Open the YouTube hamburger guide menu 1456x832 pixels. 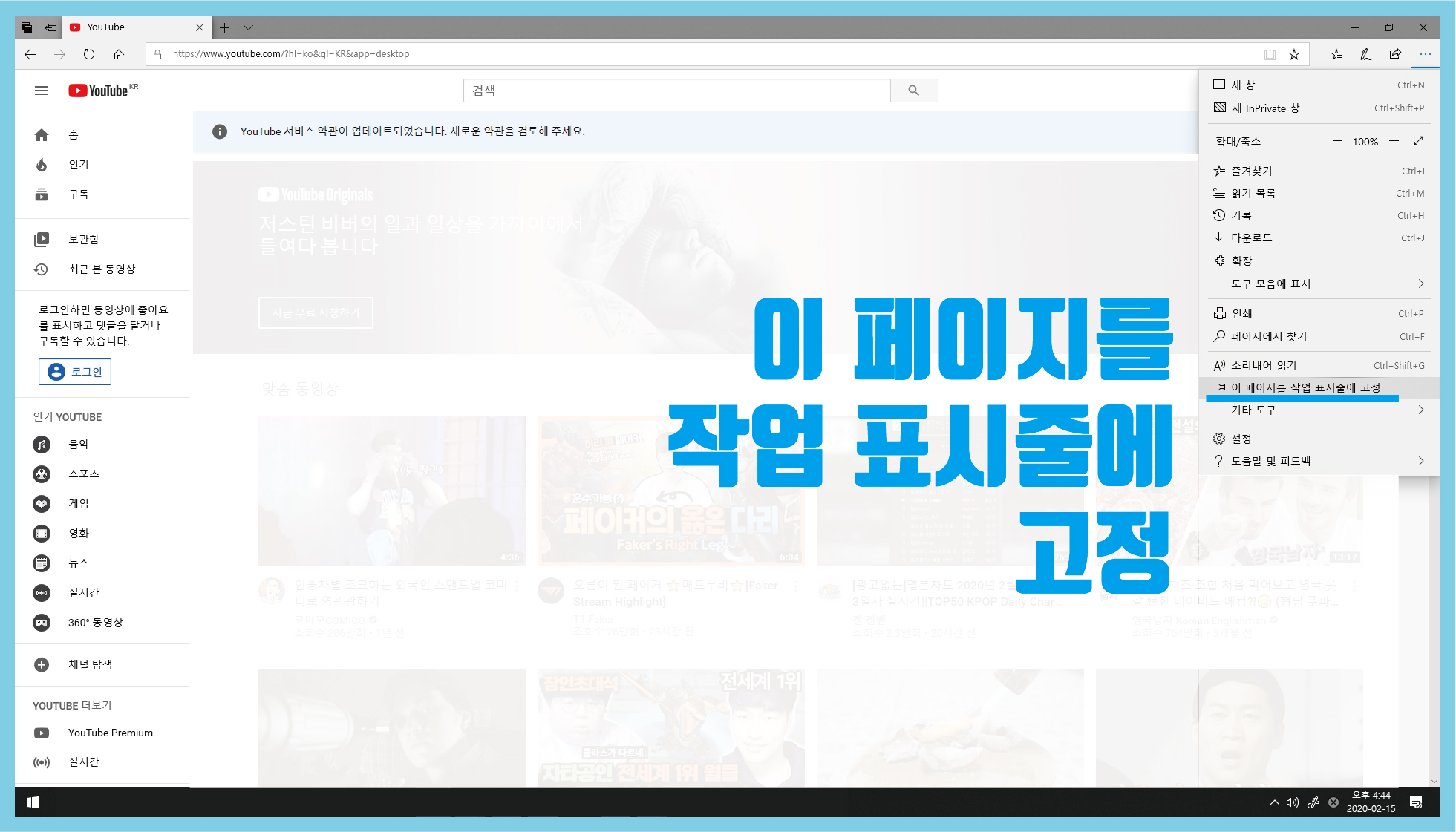pyautogui.click(x=42, y=91)
